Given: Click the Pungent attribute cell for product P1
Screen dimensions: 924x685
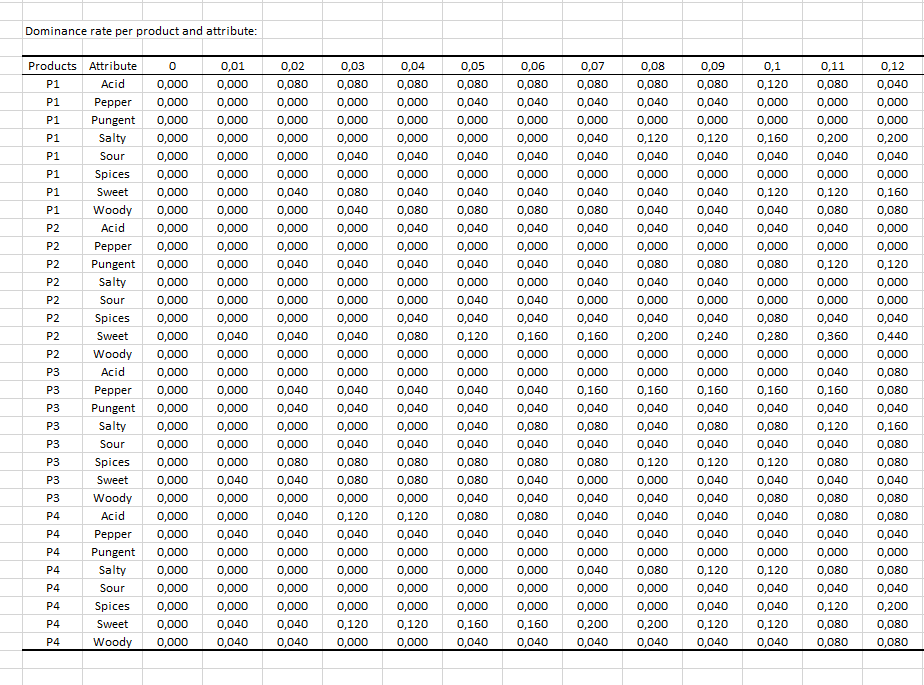Looking at the screenshot, I should tap(113, 120).
